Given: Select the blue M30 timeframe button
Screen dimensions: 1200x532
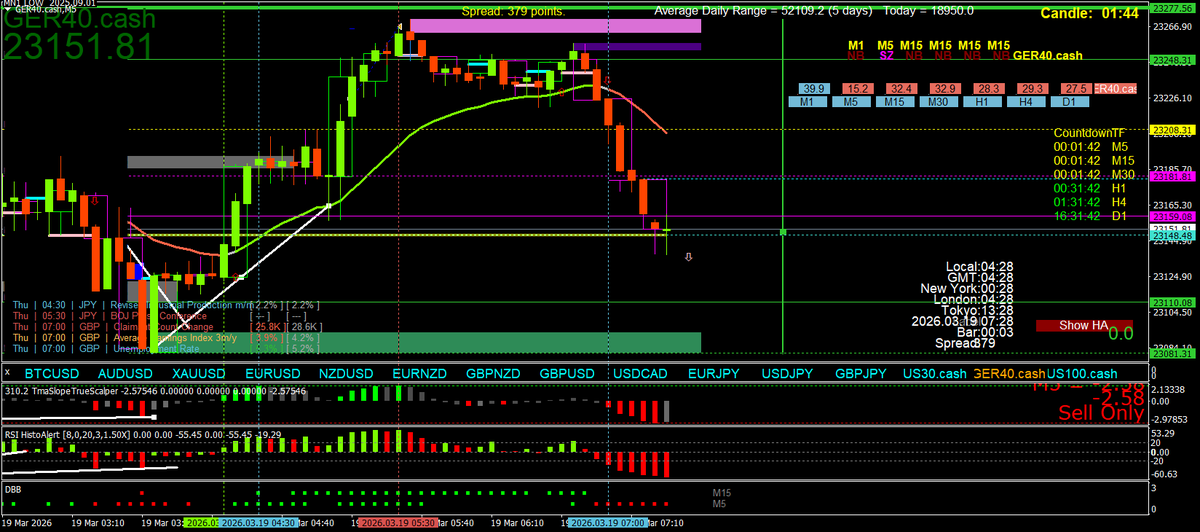Looking at the screenshot, I should point(938,102).
